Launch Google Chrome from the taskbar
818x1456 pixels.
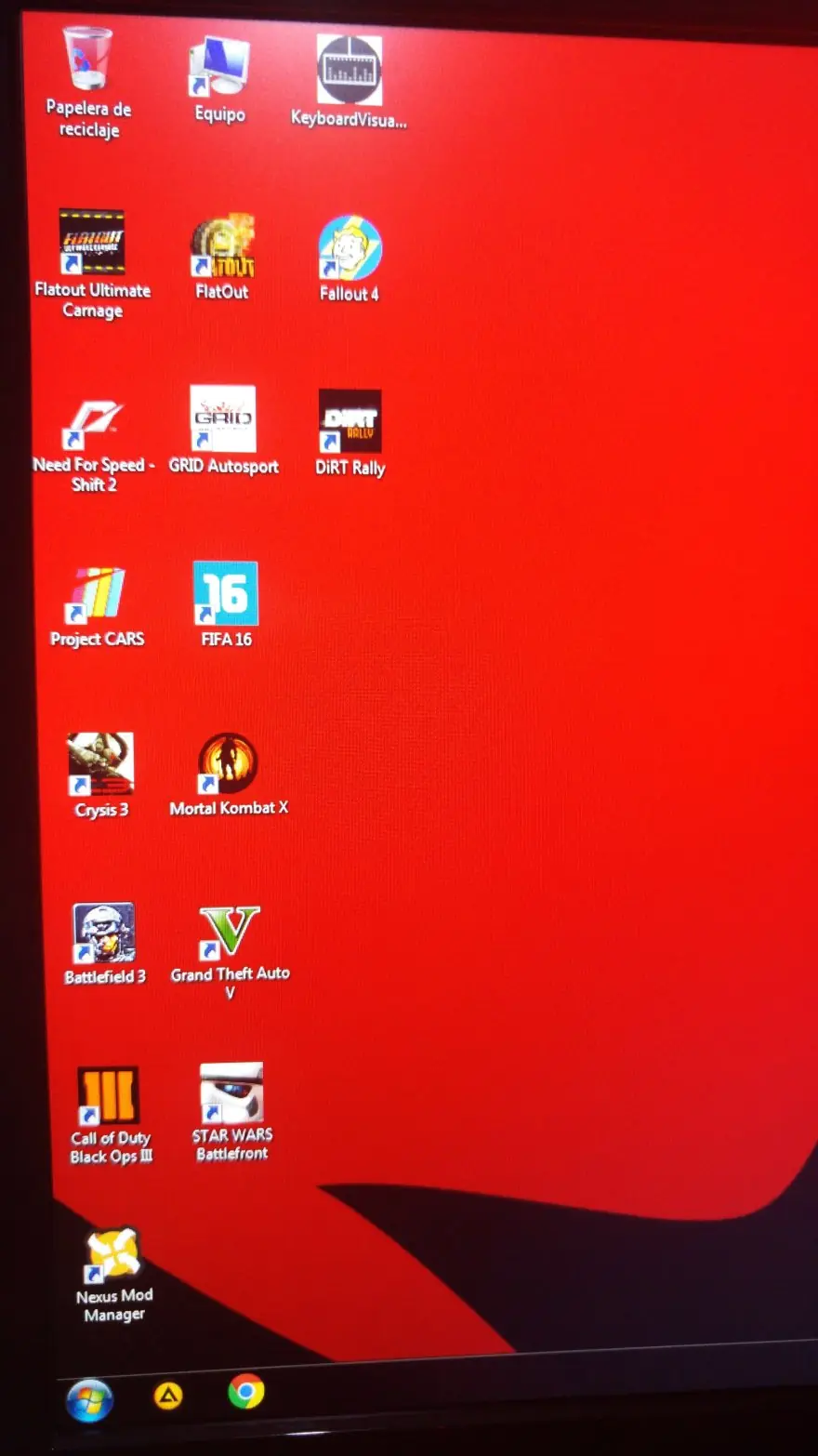(x=245, y=1392)
